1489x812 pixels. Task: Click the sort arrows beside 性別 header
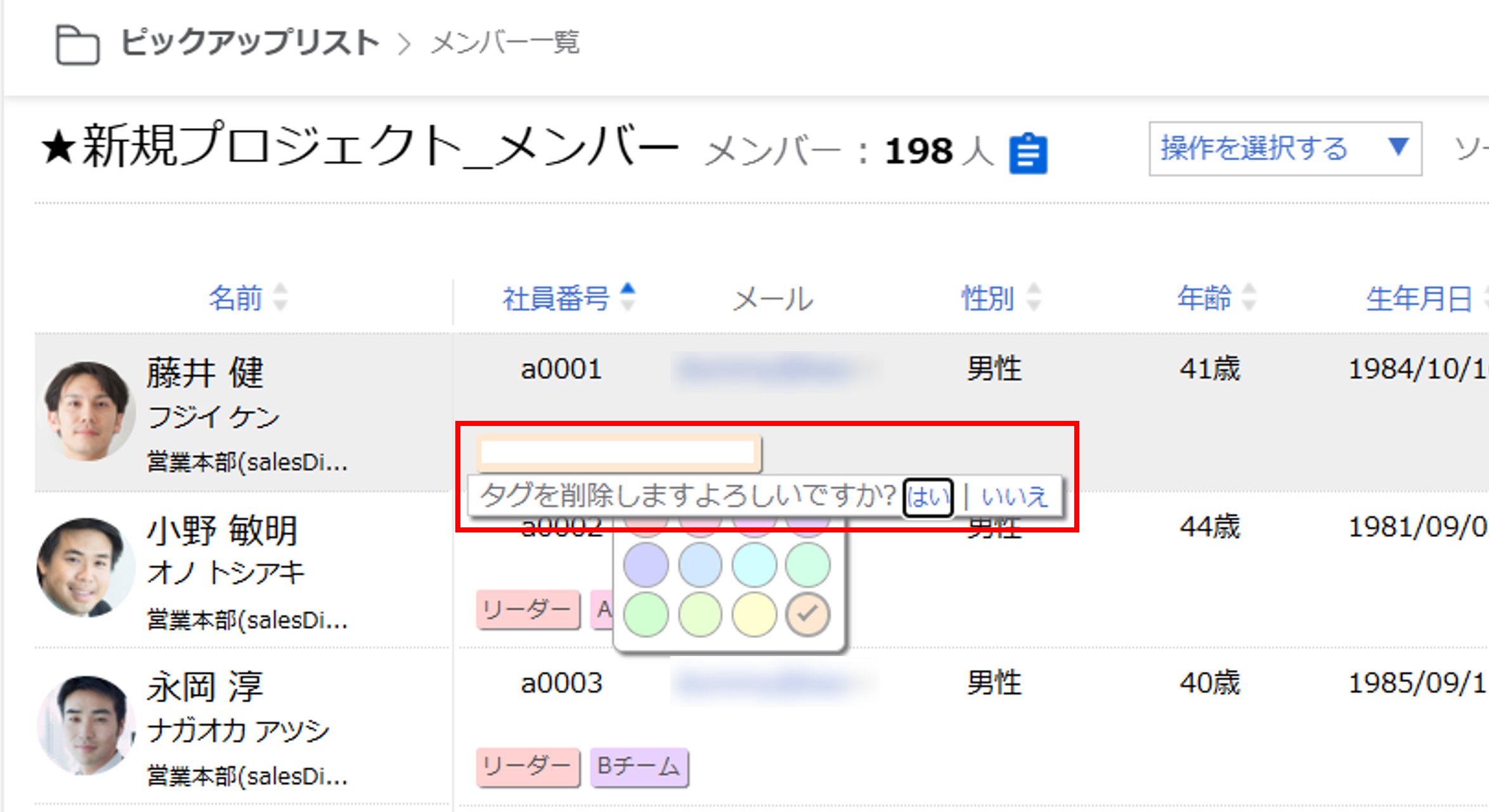[x=1034, y=297]
